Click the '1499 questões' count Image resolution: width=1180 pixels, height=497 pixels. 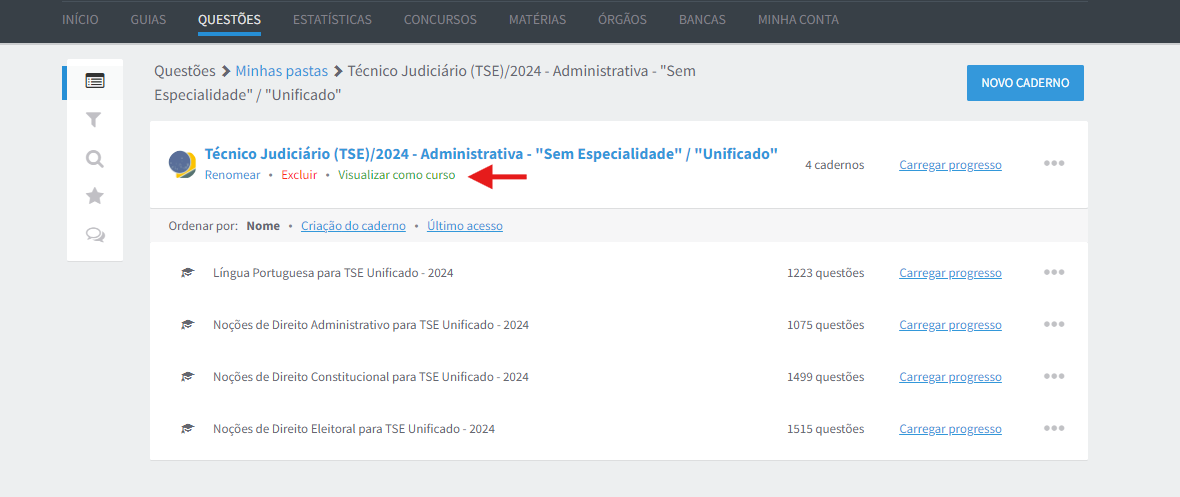pyautogui.click(x=826, y=377)
